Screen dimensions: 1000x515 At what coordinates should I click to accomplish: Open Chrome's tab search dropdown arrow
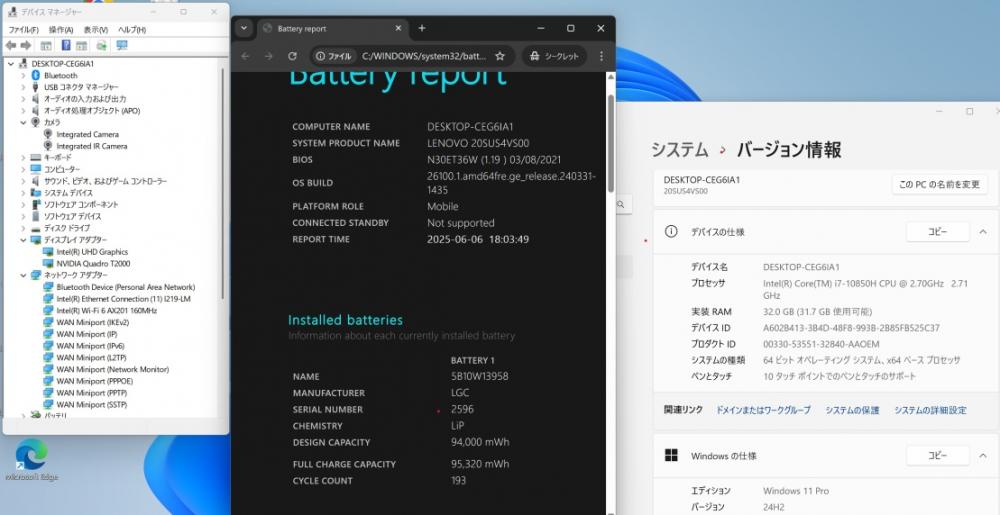coord(244,28)
